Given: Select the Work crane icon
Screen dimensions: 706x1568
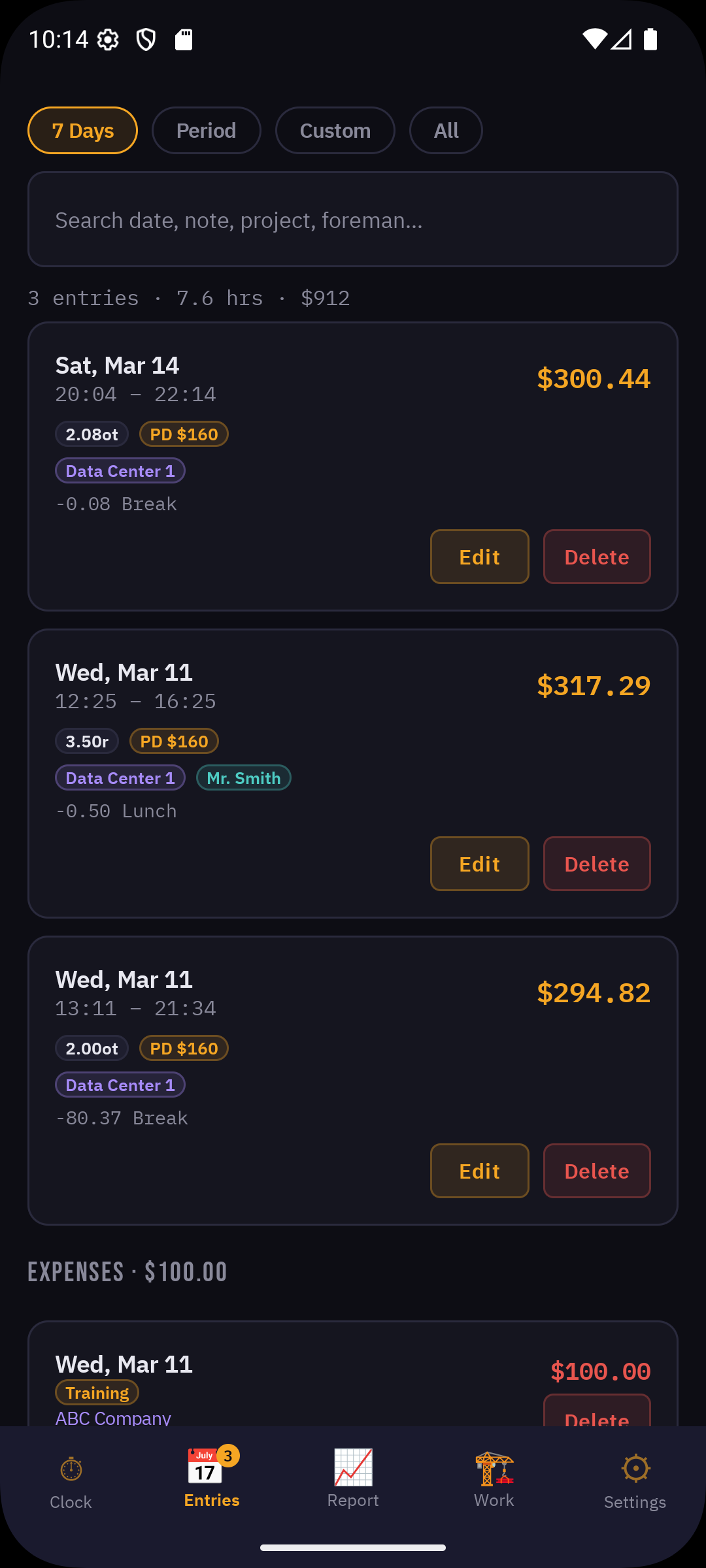Looking at the screenshot, I should pos(494,1468).
